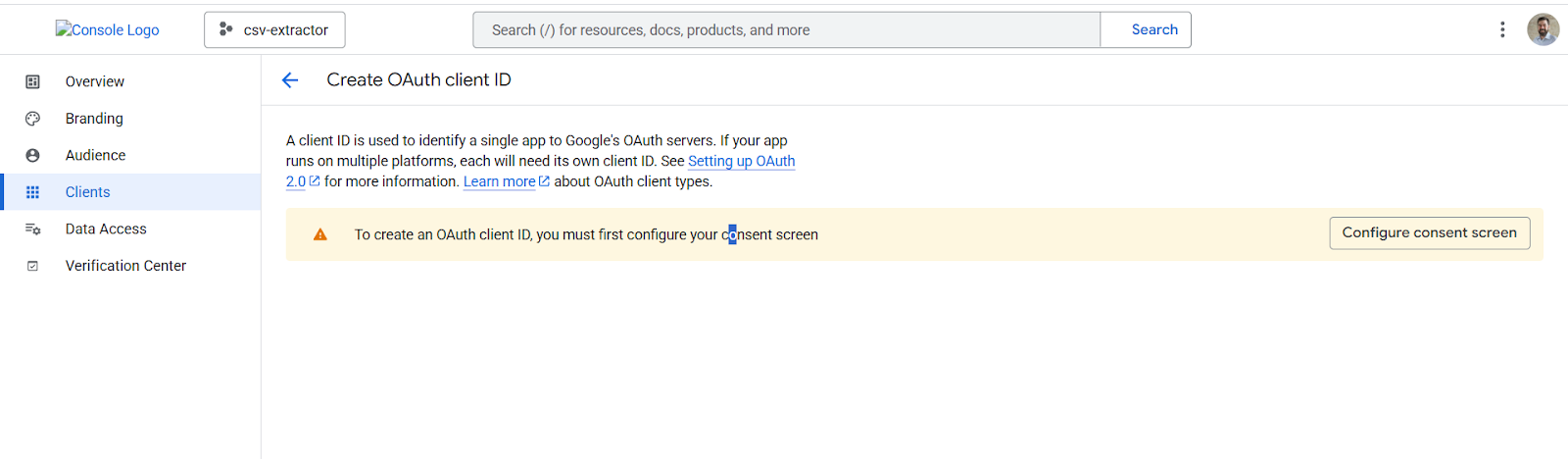
Task: Open the user account avatar
Action: (x=1543, y=29)
